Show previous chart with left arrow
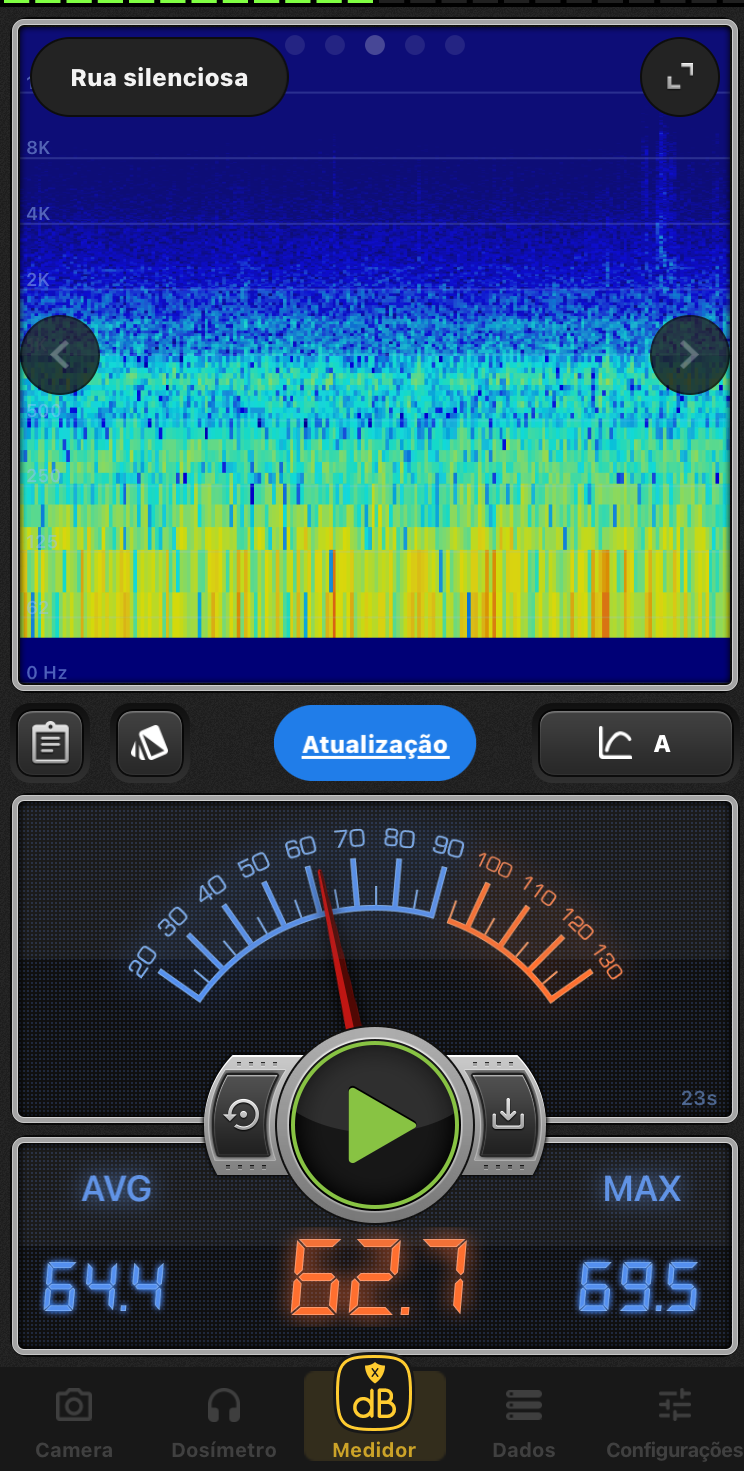The image size is (744, 1471). [x=60, y=355]
